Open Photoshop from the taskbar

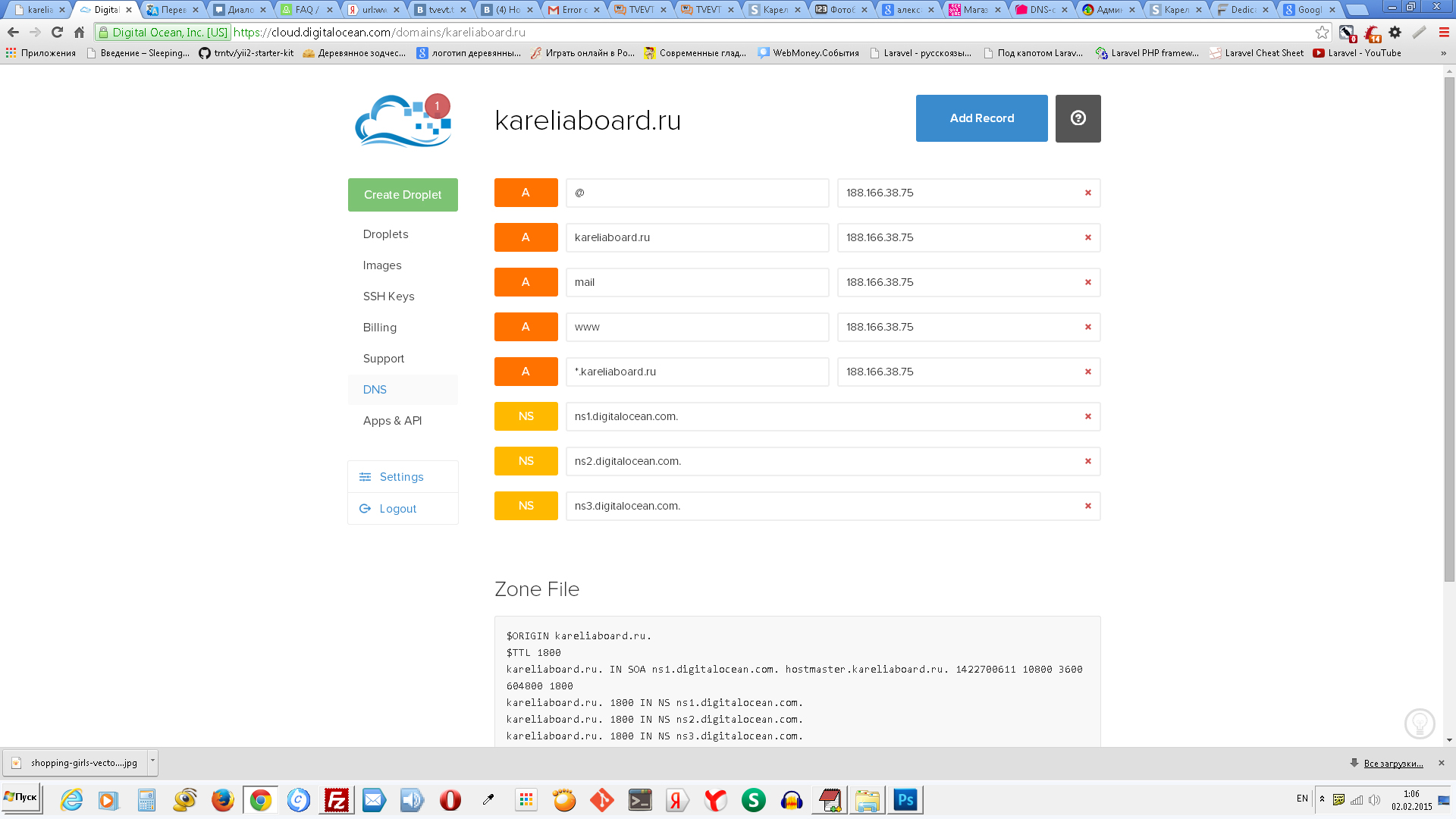point(905,800)
